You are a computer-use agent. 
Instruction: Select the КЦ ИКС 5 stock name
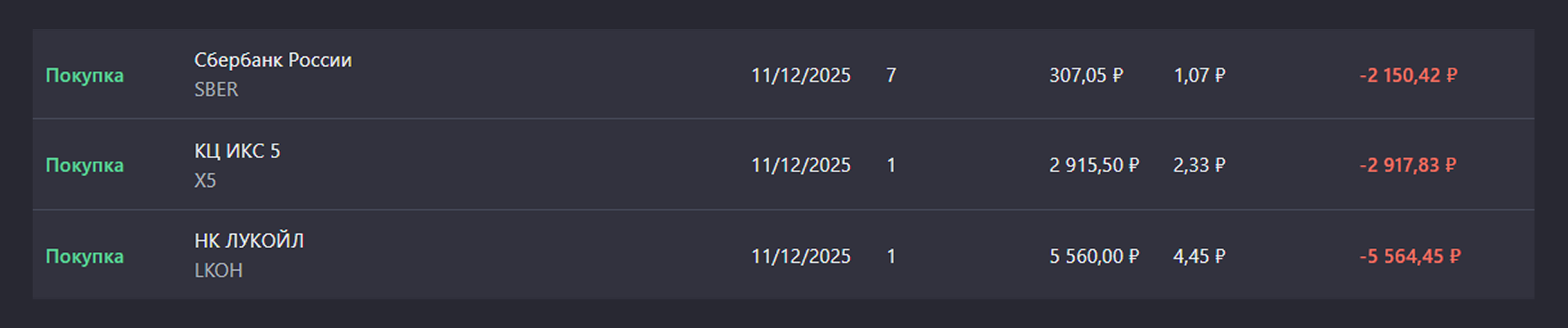(237, 151)
